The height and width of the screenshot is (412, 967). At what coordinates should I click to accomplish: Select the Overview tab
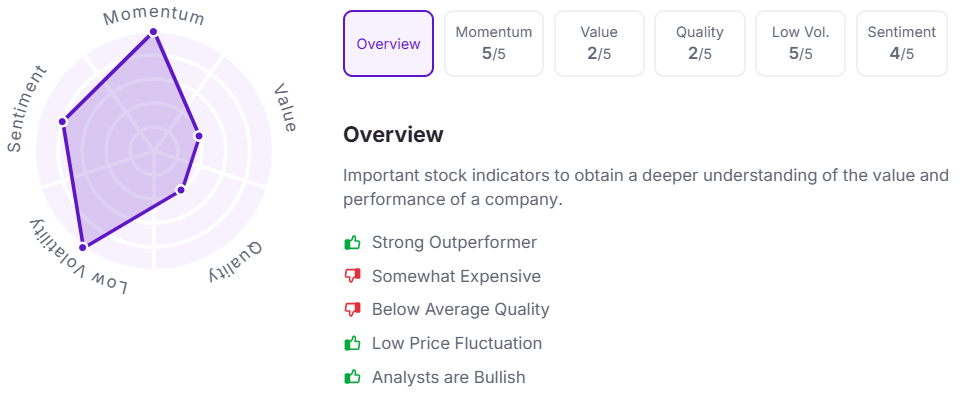tap(389, 44)
